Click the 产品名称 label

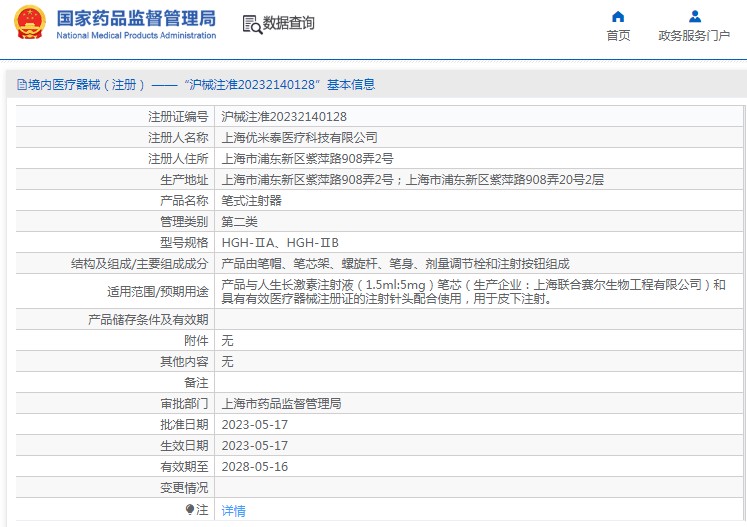184,201
